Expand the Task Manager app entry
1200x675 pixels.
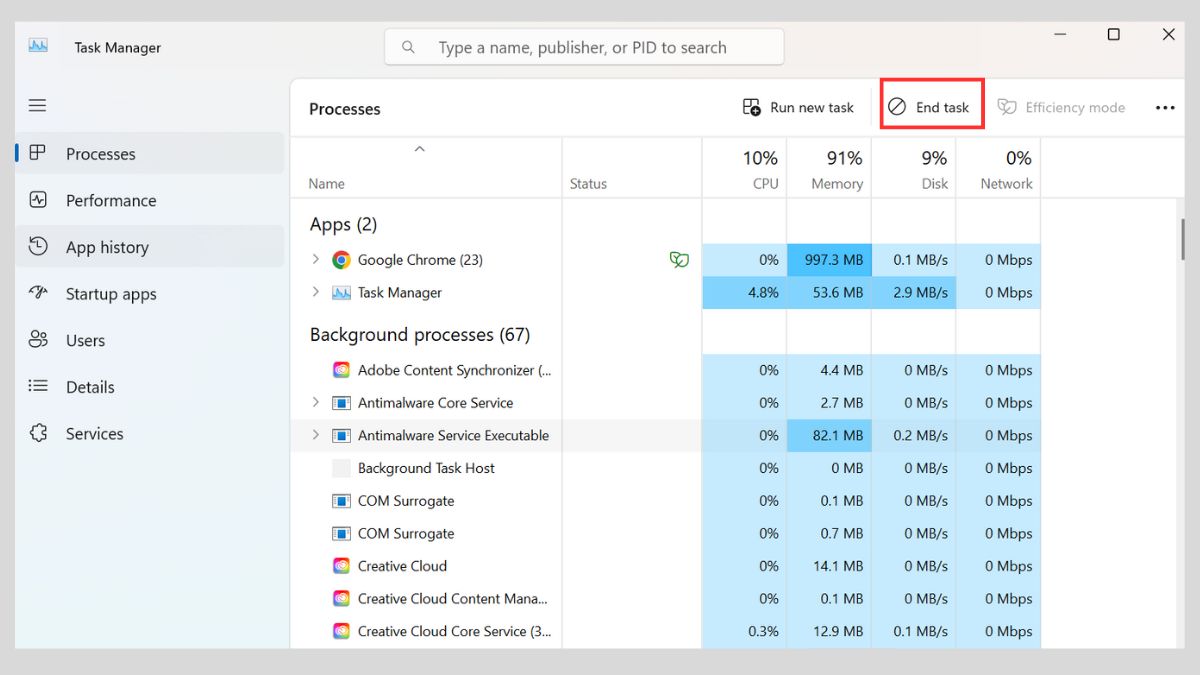[x=316, y=292]
